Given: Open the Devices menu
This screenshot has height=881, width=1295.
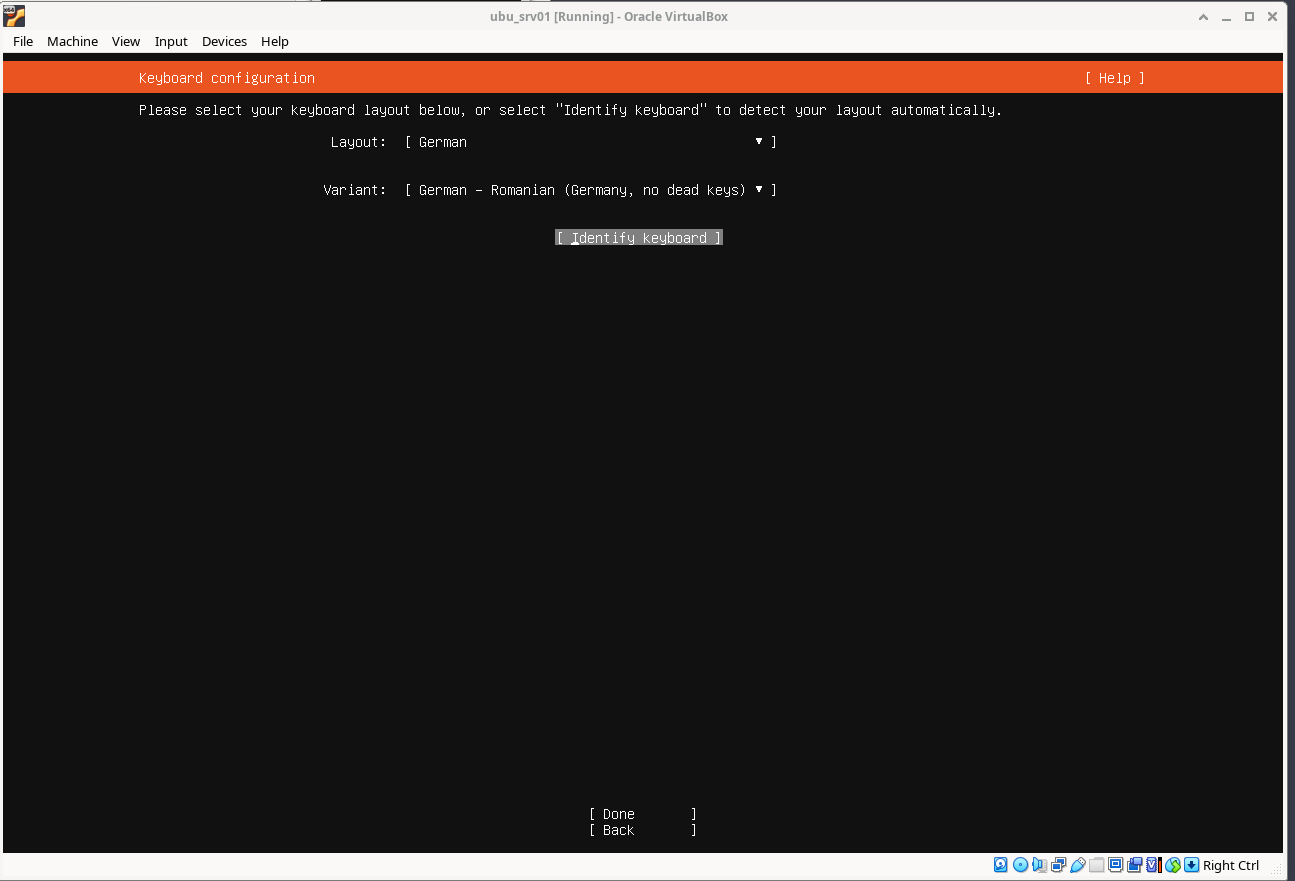Looking at the screenshot, I should pyautogui.click(x=224, y=41).
